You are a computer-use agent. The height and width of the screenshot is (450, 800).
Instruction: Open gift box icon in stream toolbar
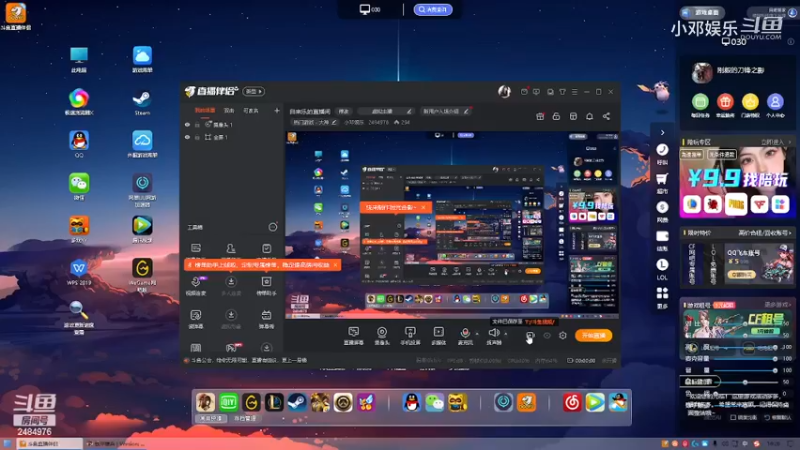pos(540,116)
